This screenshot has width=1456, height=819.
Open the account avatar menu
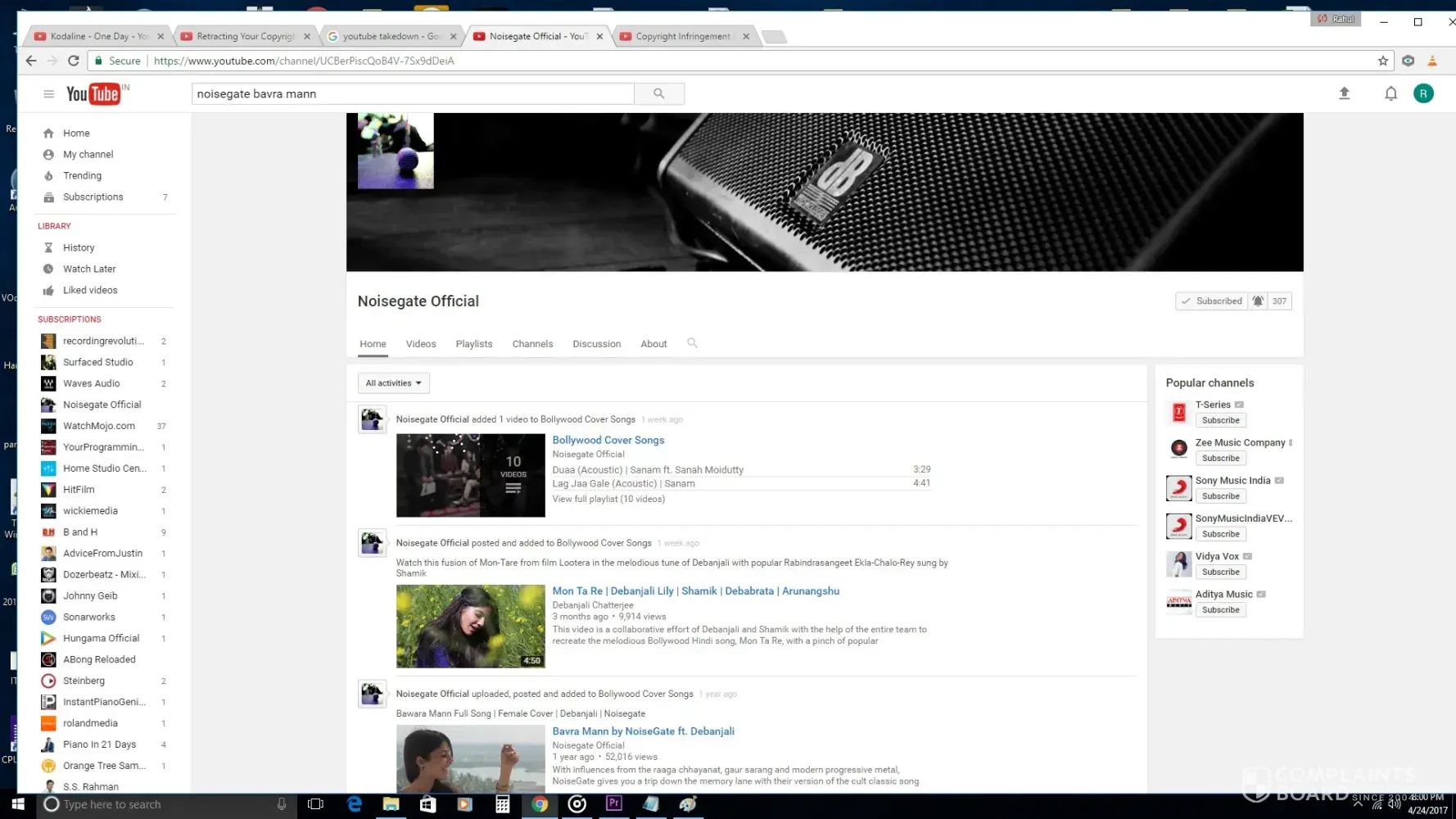(1423, 93)
